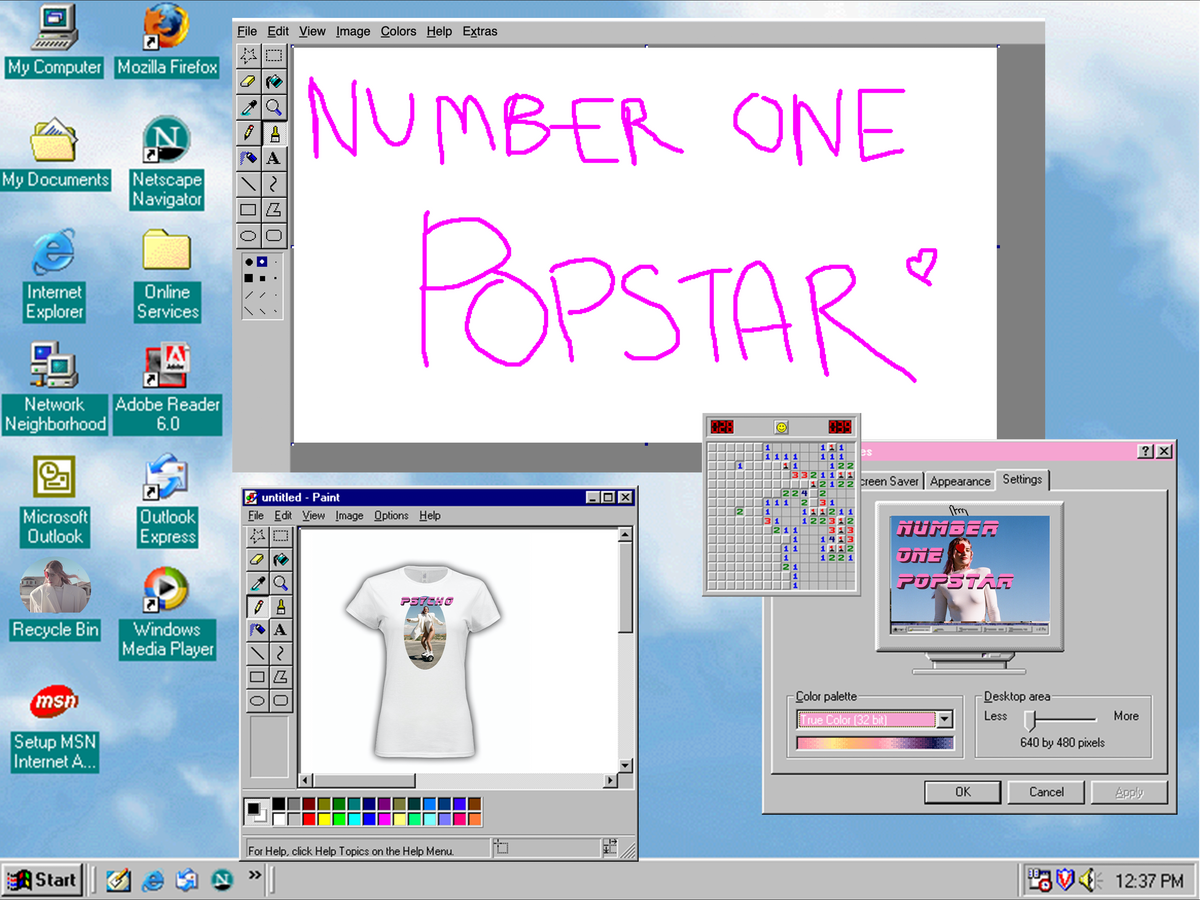1200x900 pixels.
Task: Click the Network Neighborhood desktop icon
Action: pyautogui.click(x=55, y=388)
